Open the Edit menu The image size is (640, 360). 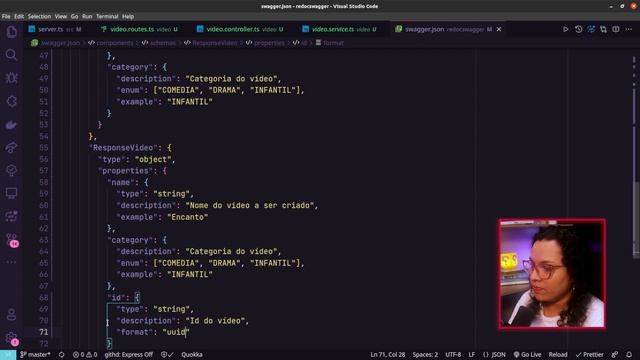coord(19,17)
